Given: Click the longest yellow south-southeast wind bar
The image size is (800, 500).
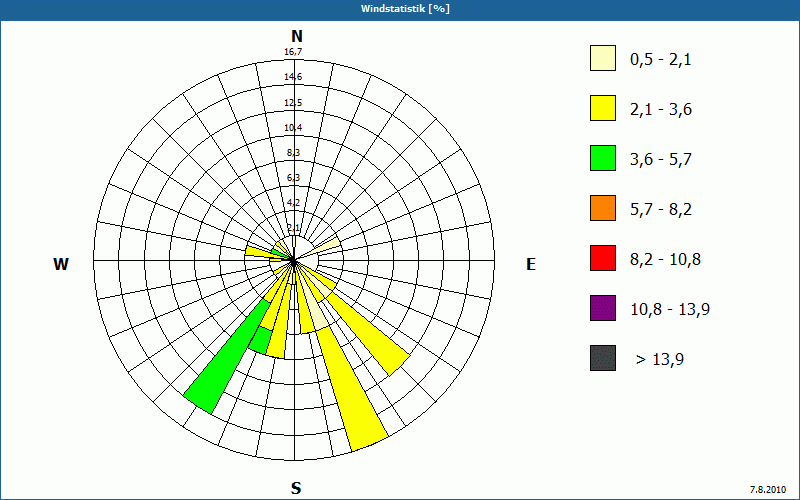Looking at the screenshot, I should click(352, 388).
